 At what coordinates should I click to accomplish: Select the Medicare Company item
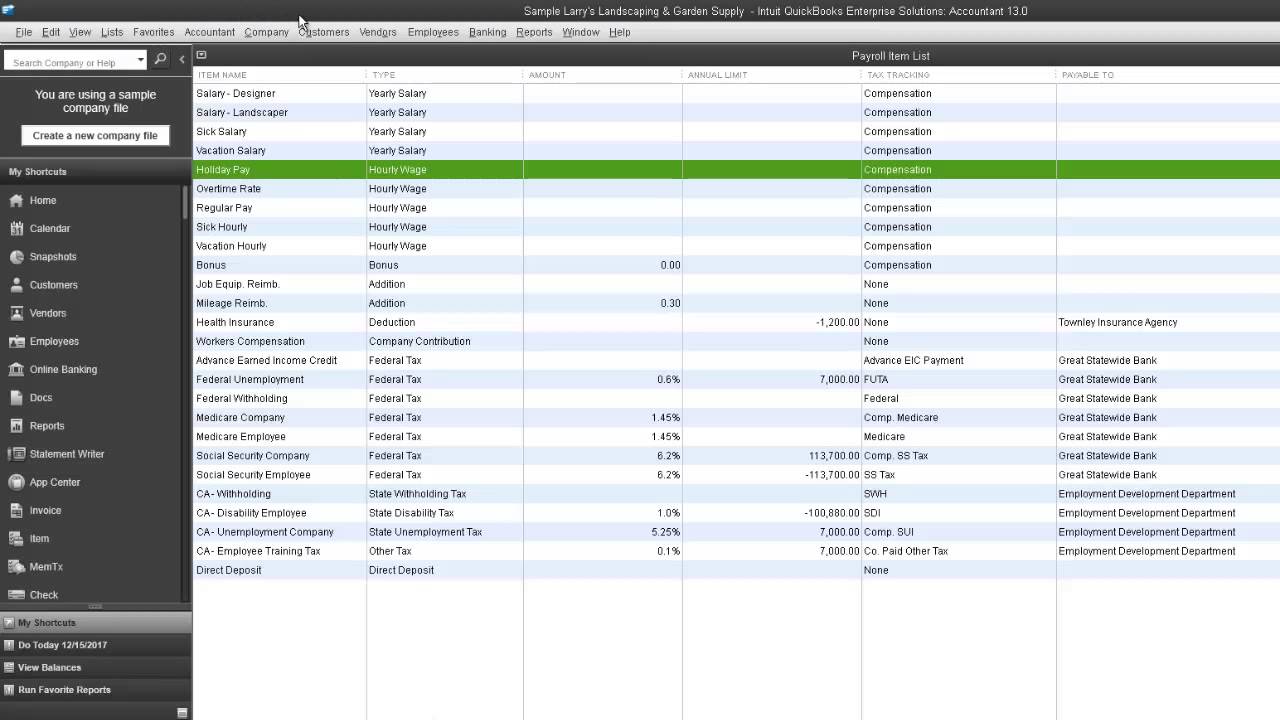[240, 418]
